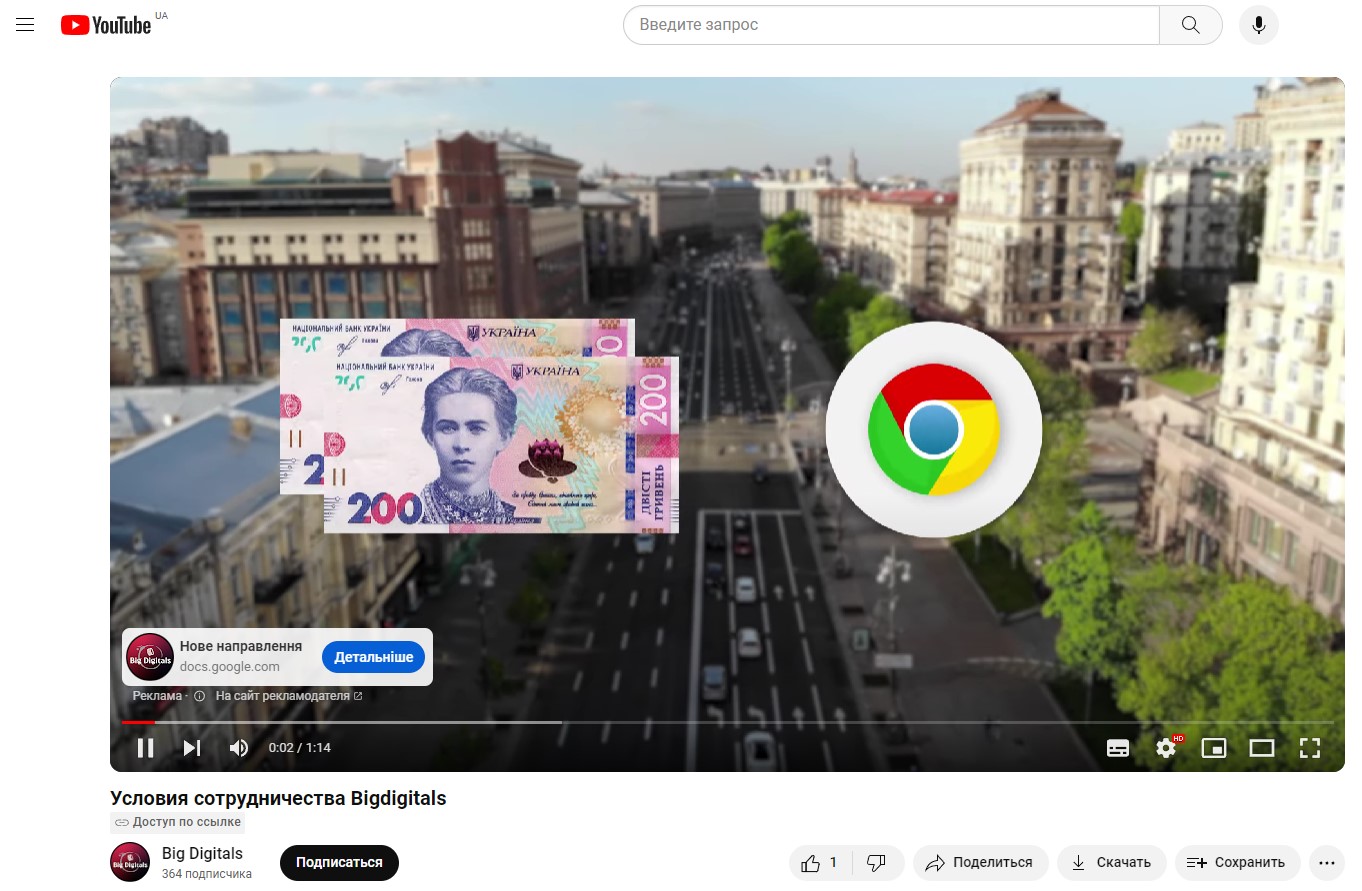Expand the more actions three-dot menu

point(1327,862)
